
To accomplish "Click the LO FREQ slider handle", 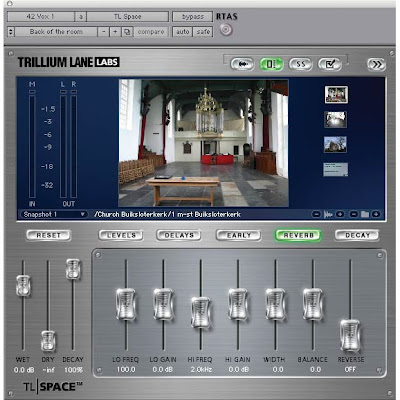I will pos(126,304).
